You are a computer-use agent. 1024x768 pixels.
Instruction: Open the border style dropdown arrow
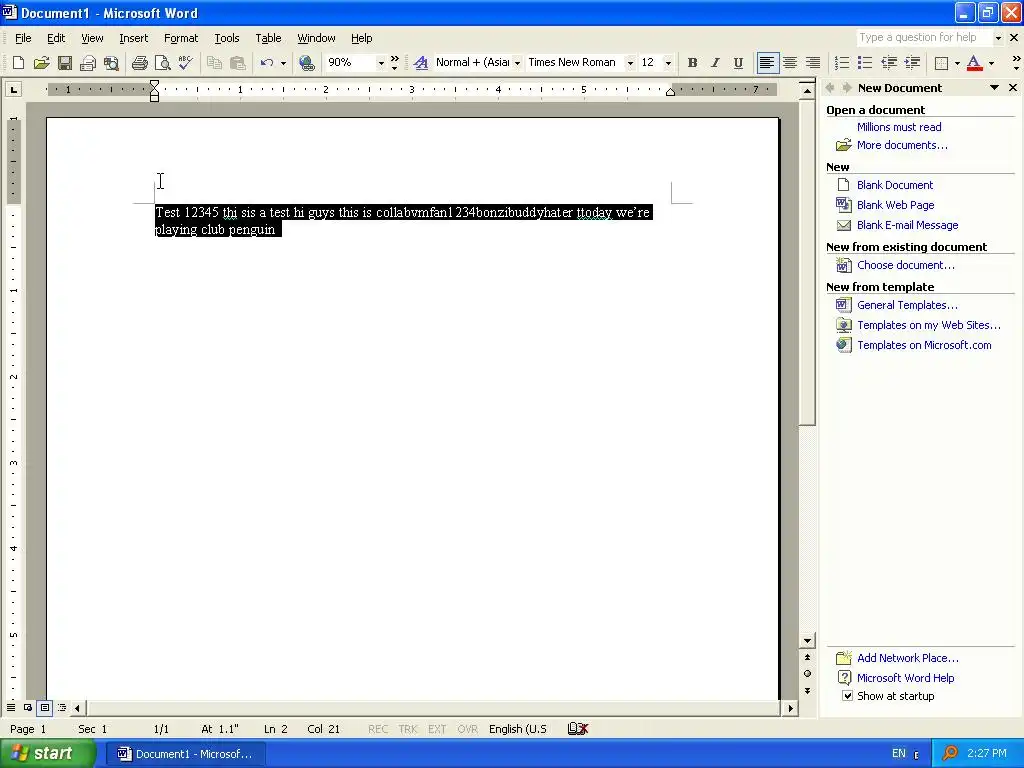coord(957,63)
